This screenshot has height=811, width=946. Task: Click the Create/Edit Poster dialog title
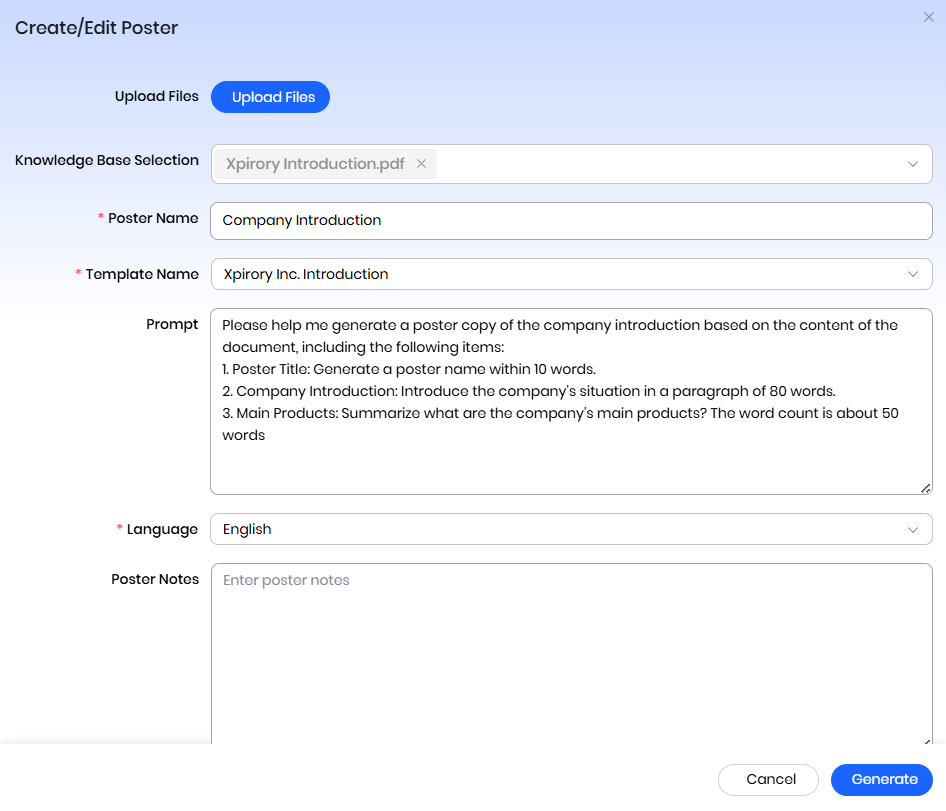pos(96,28)
